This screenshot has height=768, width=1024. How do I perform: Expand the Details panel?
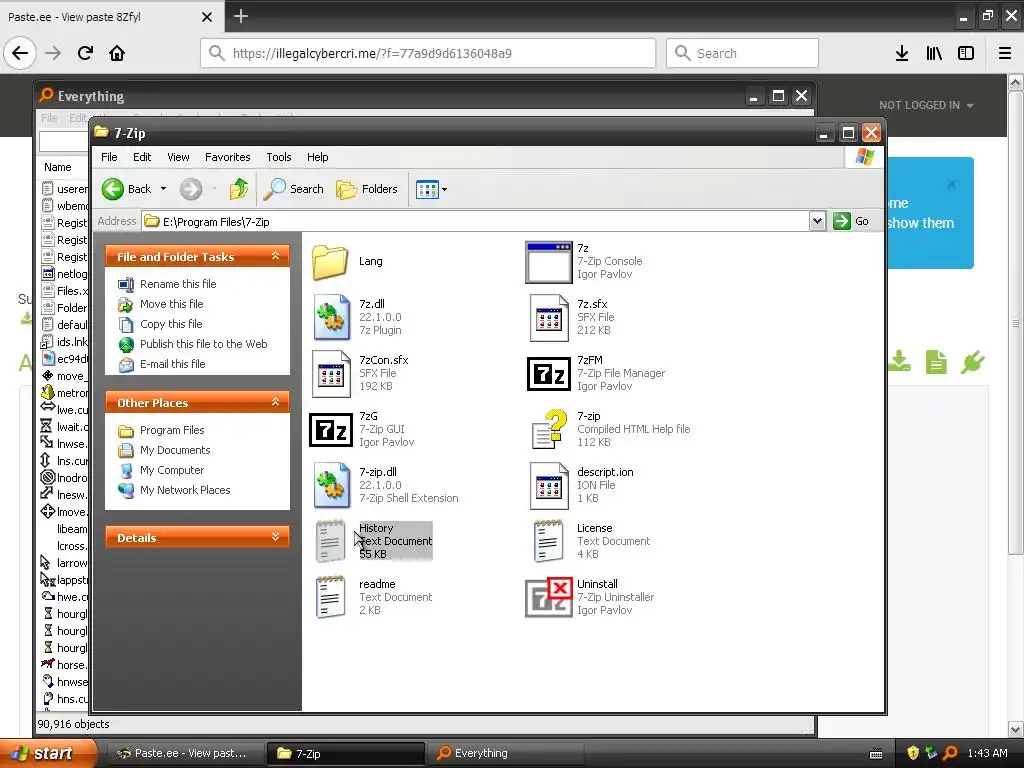pyautogui.click(x=276, y=537)
